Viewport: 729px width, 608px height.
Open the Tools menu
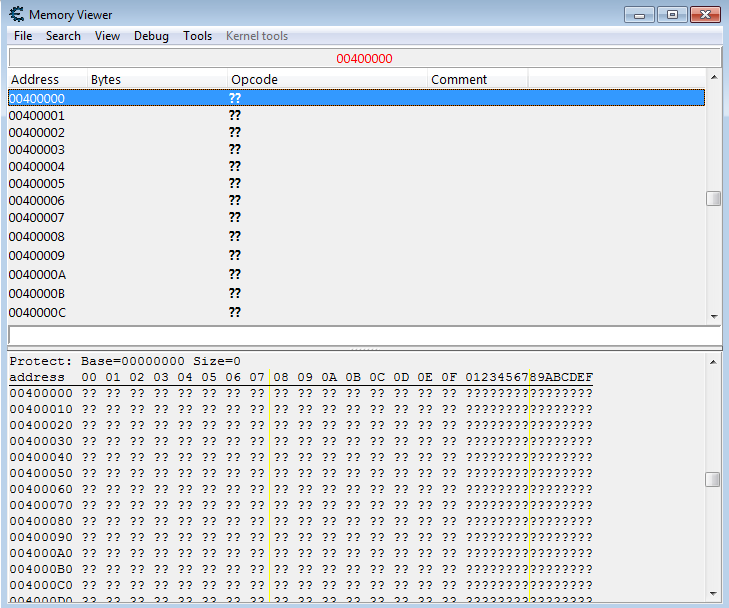coord(197,36)
